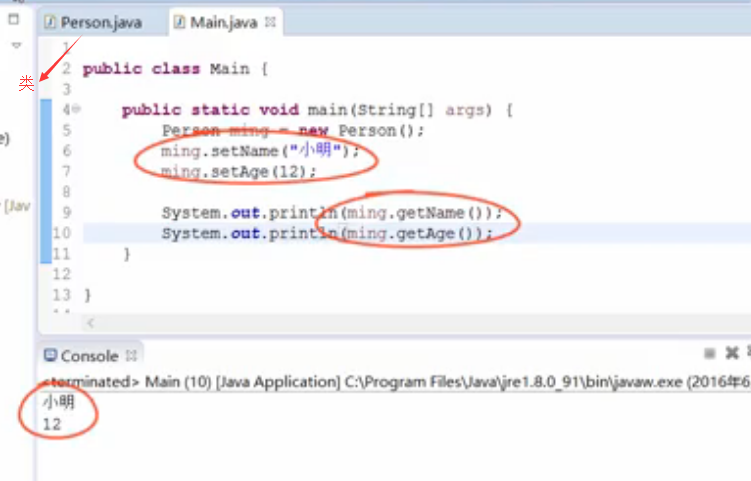Click the Console monitor icon
The width and height of the screenshot is (751, 481).
[50, 355]
